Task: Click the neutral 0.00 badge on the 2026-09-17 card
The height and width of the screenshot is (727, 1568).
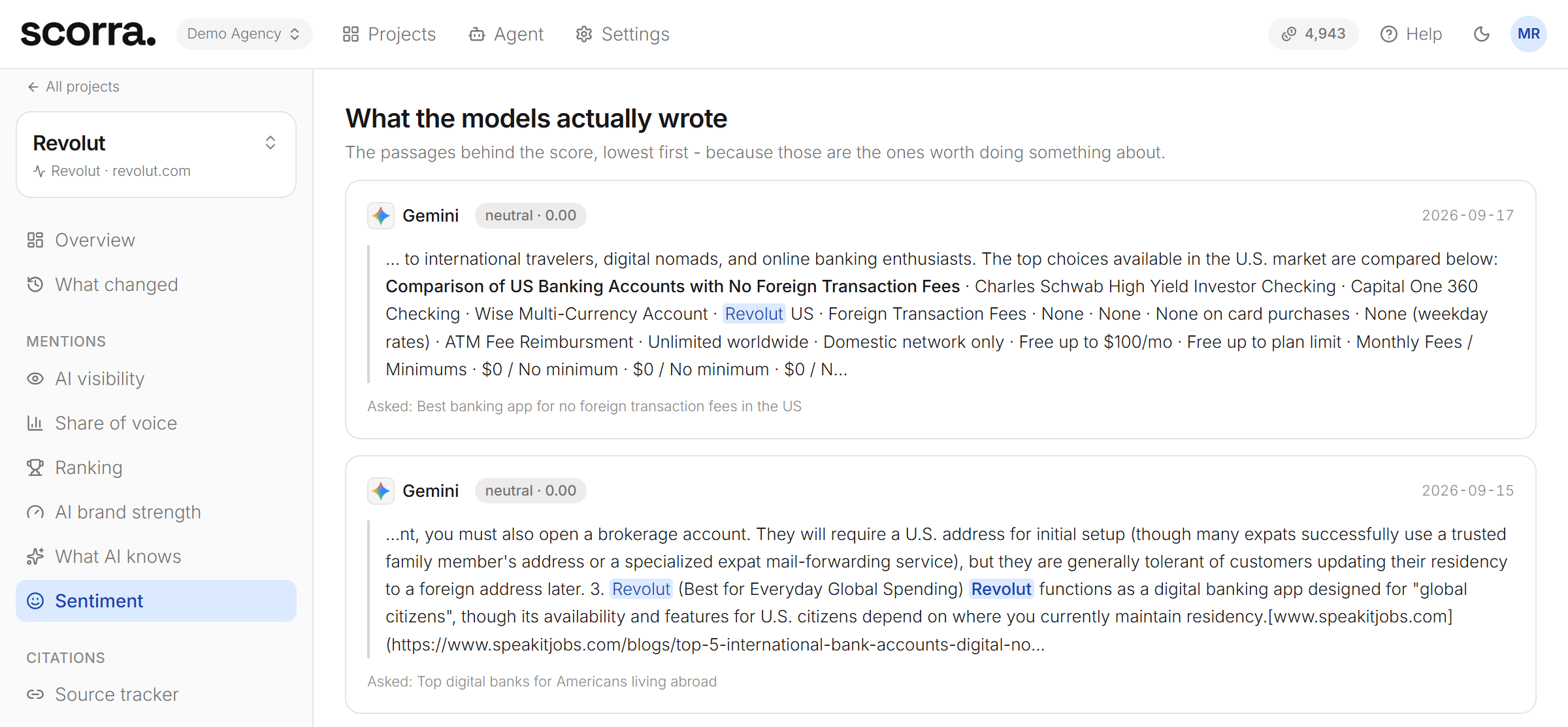Action: [x=531, y=216]
